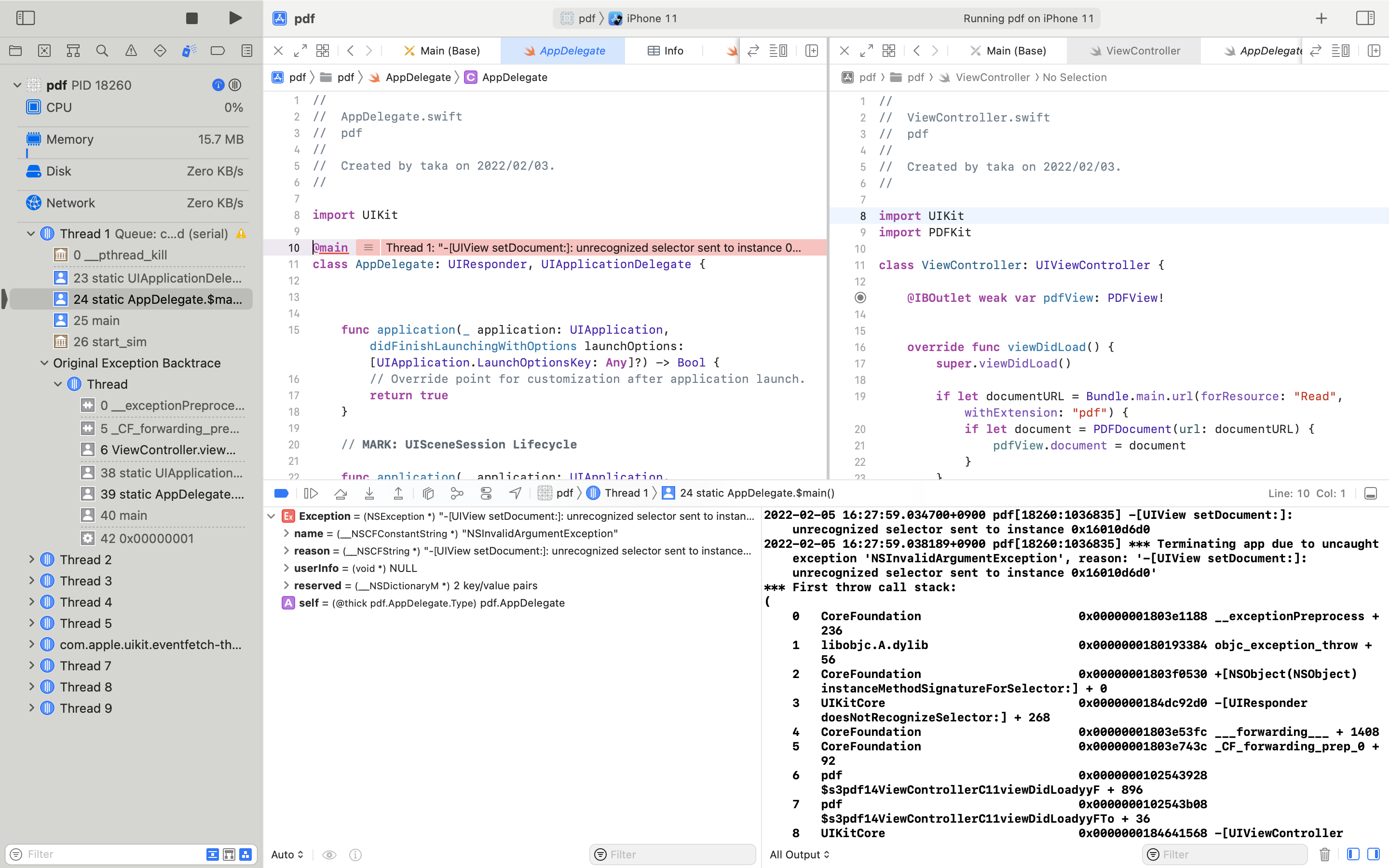Screen dimensions: 1389x868
Task: Toggle the left sidebar navigator panel
Action: (25, 18)
